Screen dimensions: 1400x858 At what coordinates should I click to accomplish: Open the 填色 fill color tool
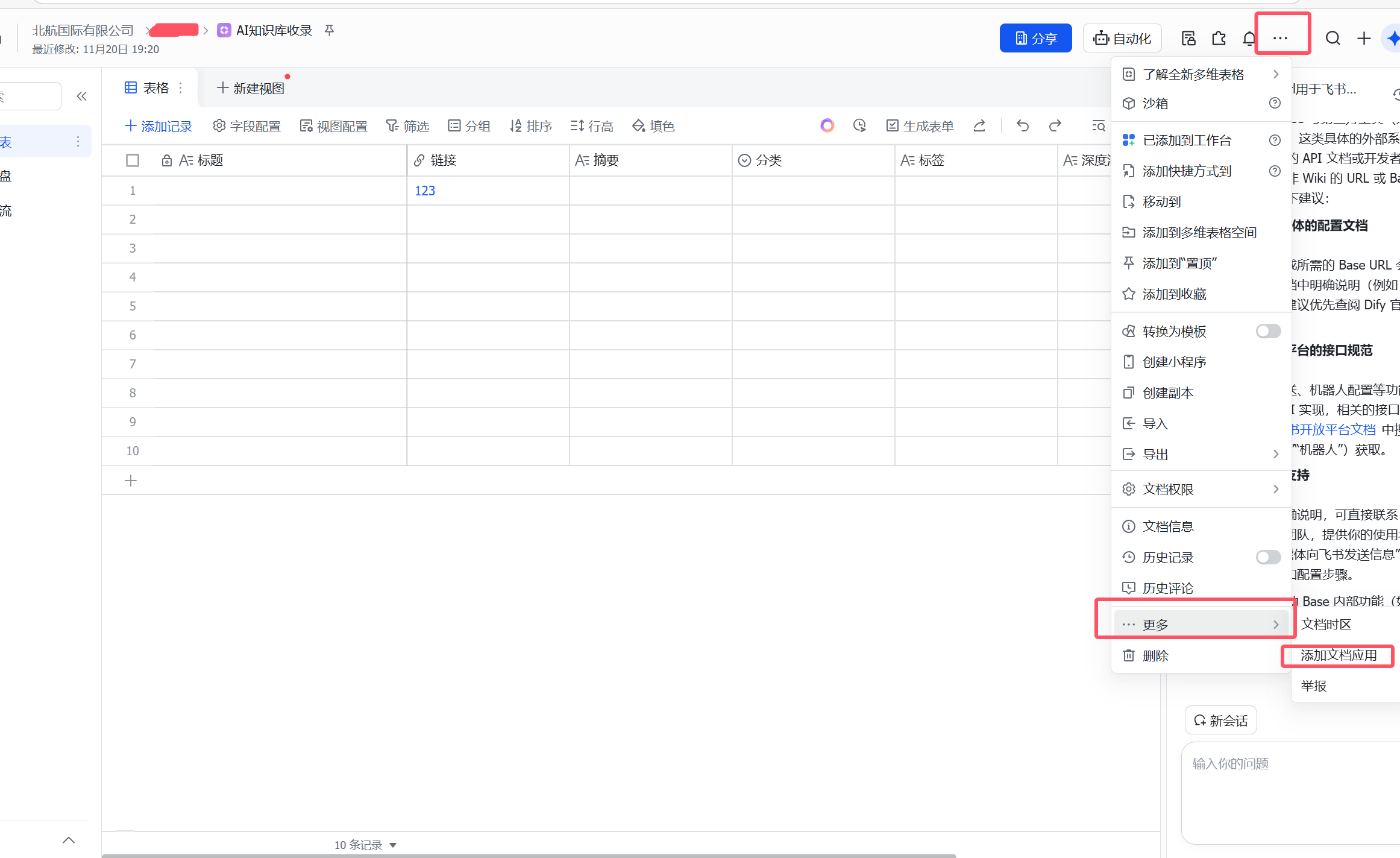click(x=653, y=126)
